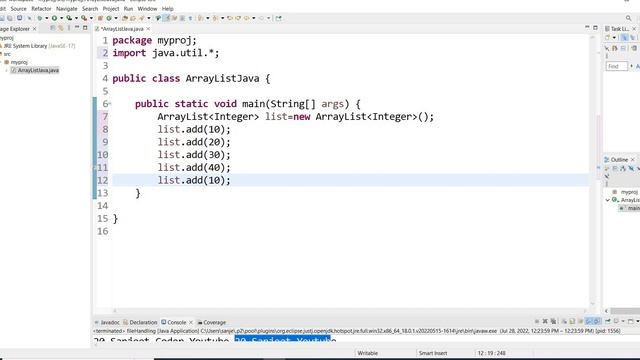
Task: Close the ArrayListJava.java editor tab
Action: pyautogui.click(x=148, y=29)
